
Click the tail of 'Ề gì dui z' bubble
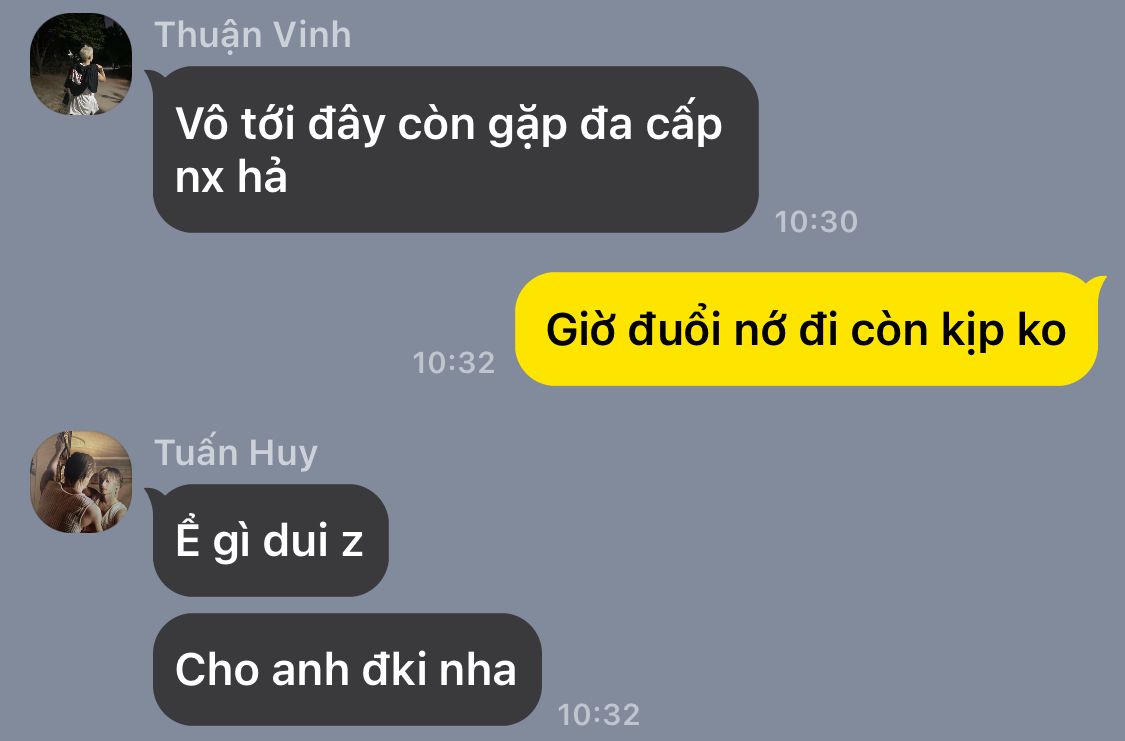tap(153, 496)
